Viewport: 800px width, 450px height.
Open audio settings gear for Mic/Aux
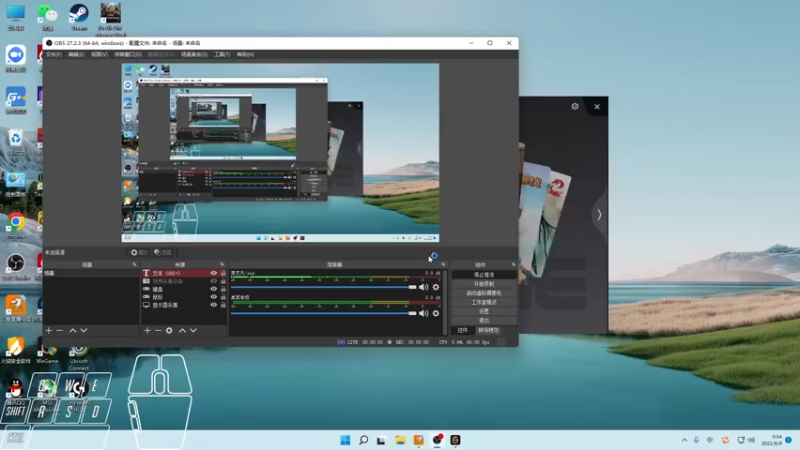click(436, 287)
